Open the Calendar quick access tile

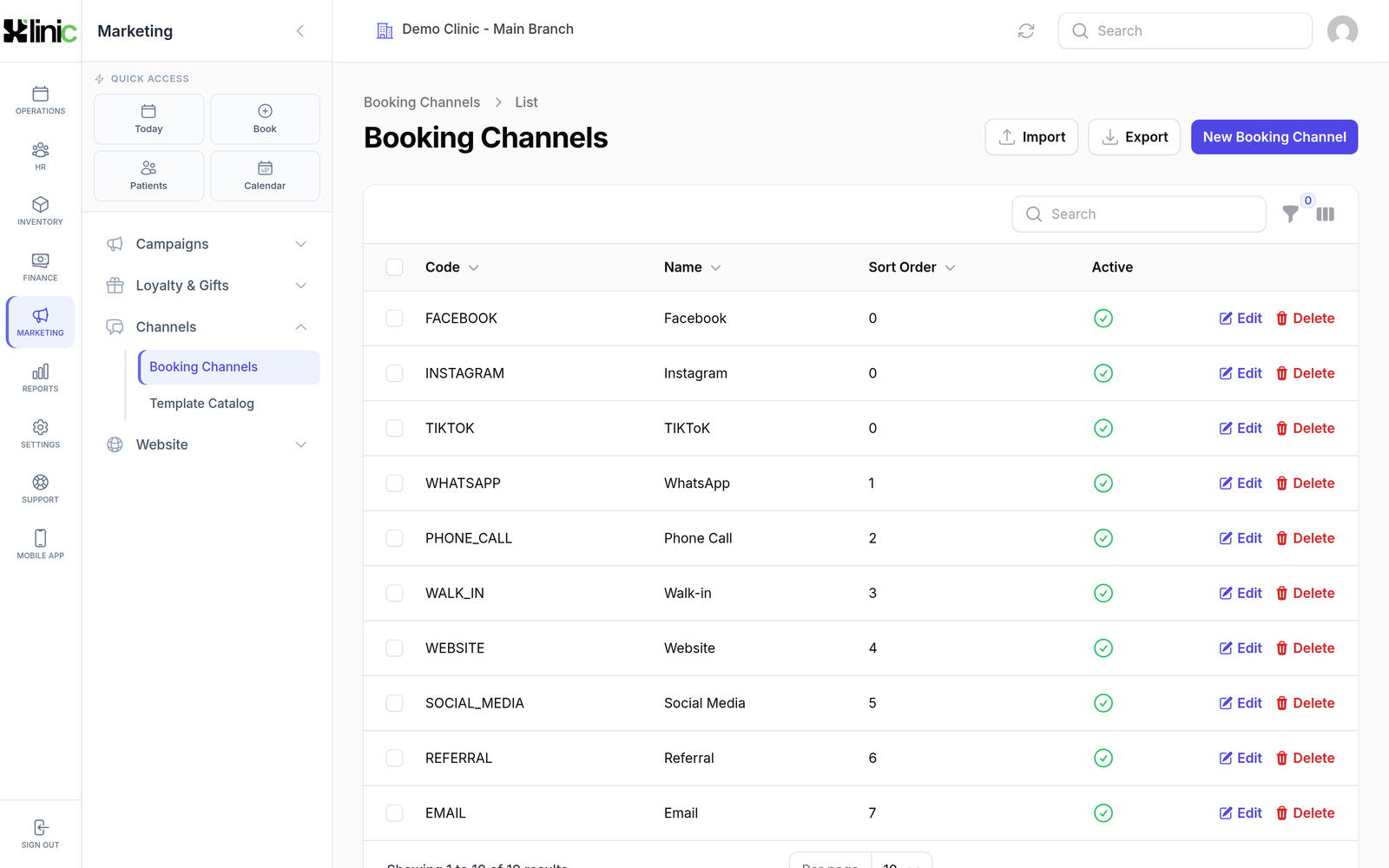[265, 176]
